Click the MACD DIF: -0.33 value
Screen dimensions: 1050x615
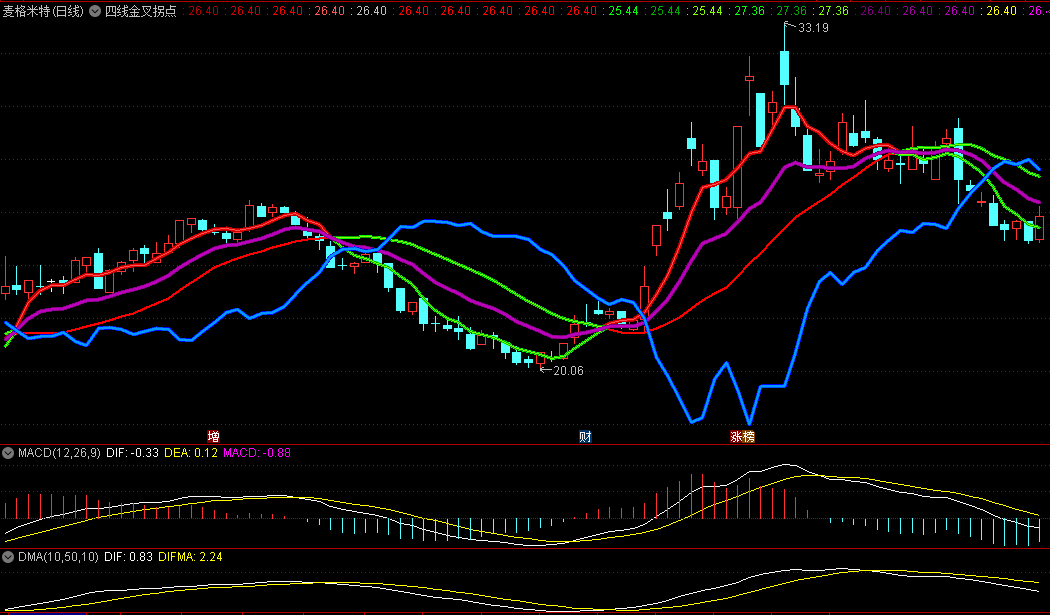click(133, 453)
